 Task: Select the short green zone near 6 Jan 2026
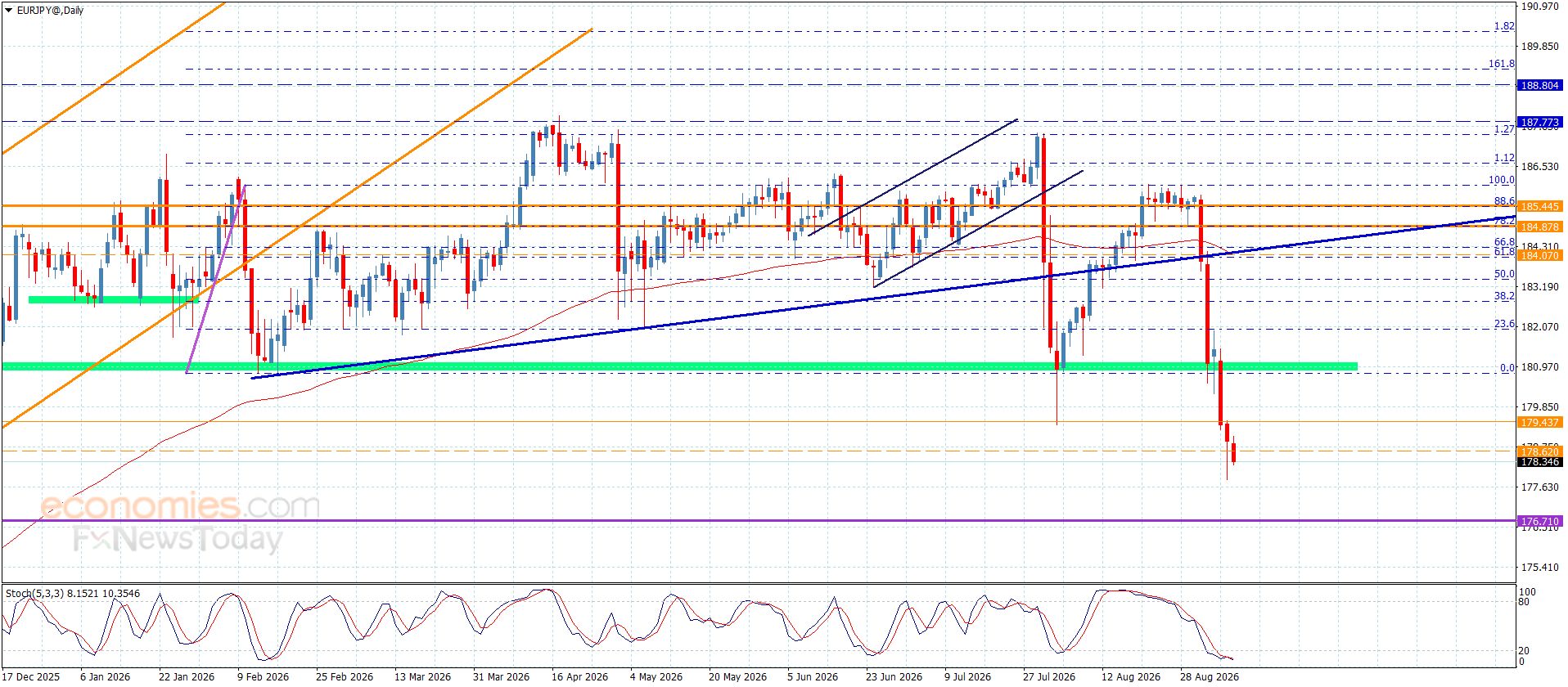pos(113,300)
